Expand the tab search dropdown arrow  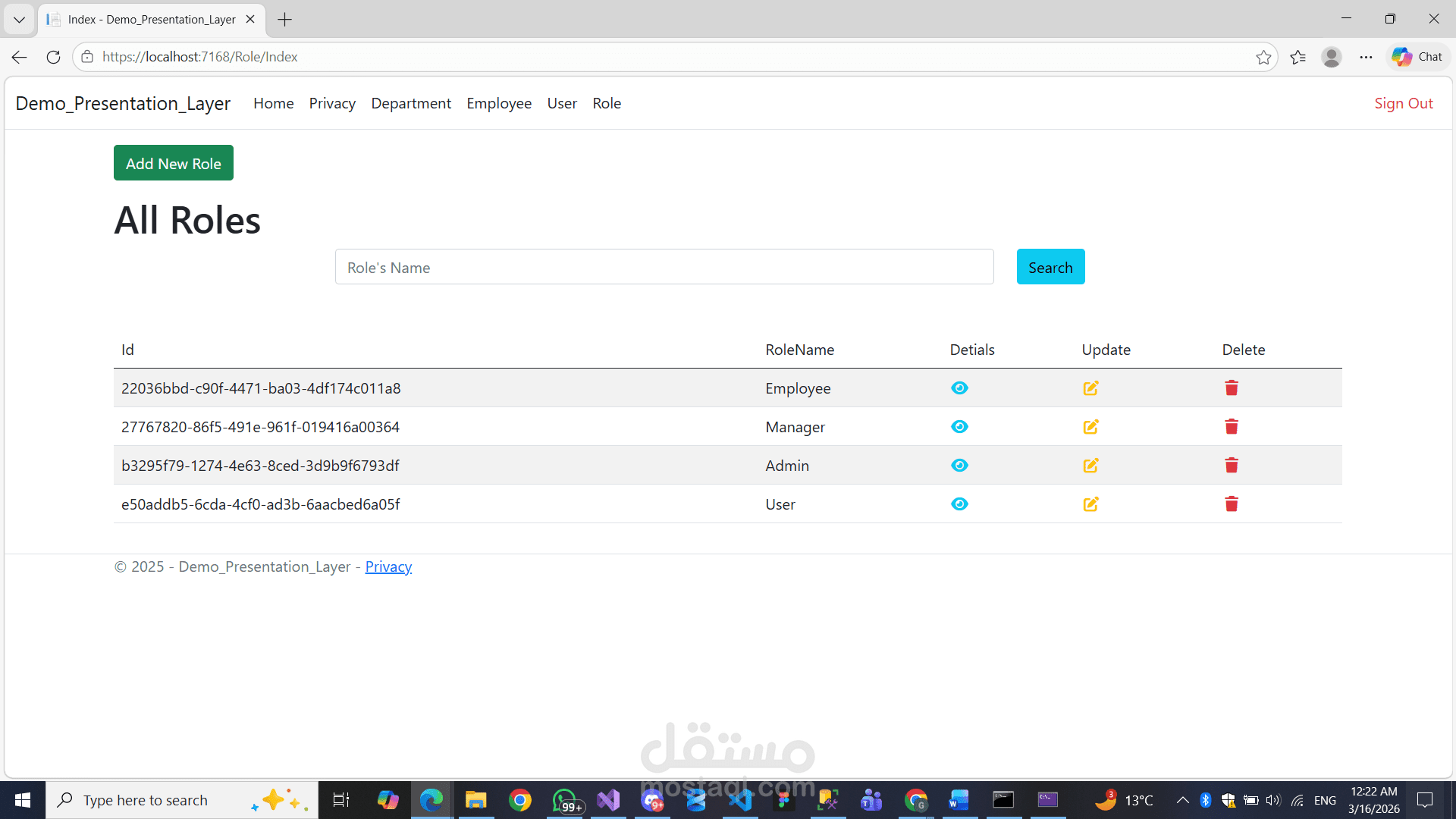point(19,20)
